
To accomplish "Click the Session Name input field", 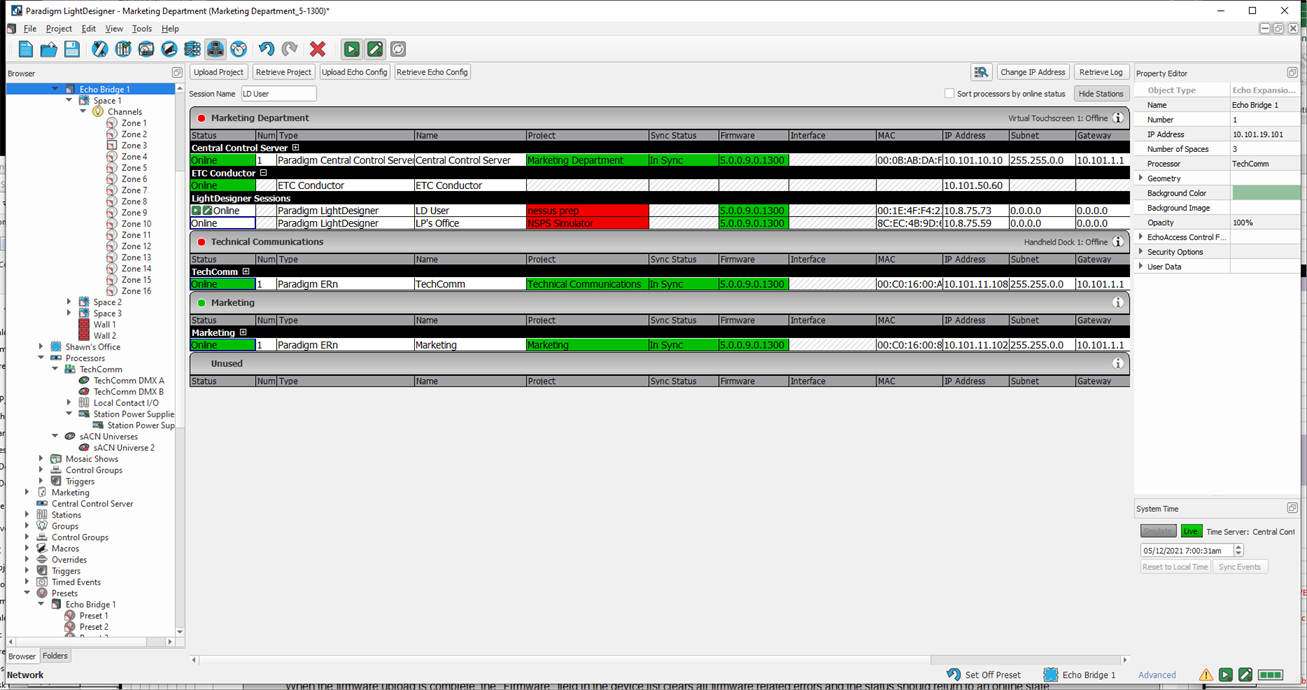I will point(278,94).
